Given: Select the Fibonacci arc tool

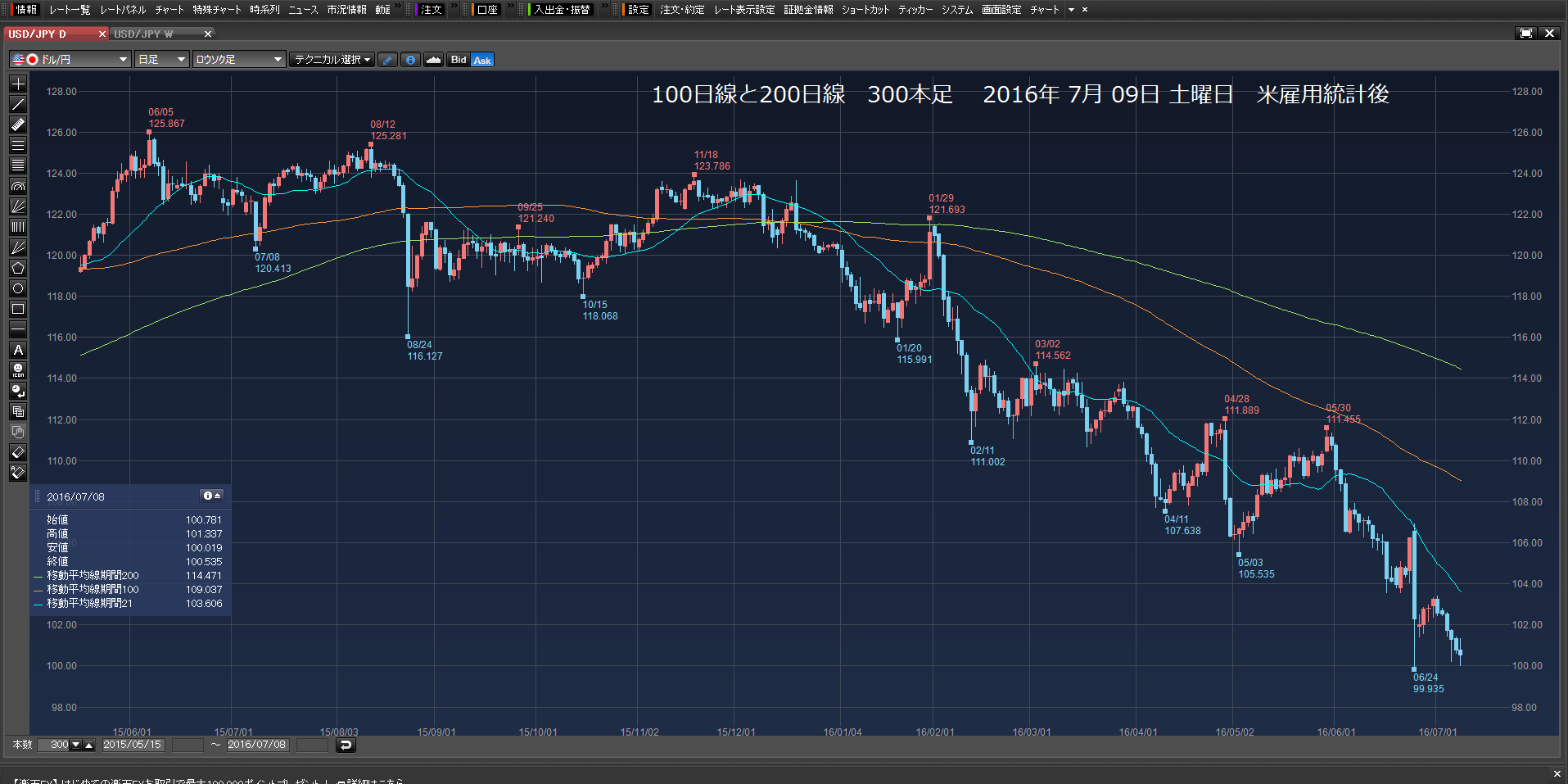Looking at the screenshot, I should tap(18, 186).
